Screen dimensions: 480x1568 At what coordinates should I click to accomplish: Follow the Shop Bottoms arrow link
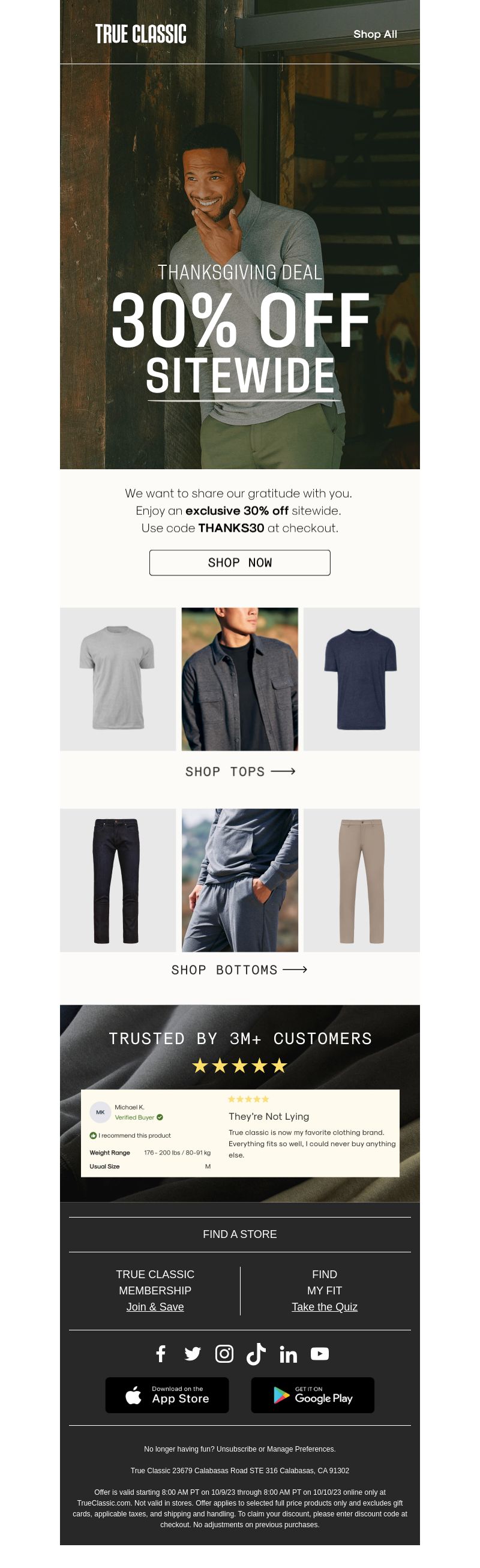coord(239,970)
